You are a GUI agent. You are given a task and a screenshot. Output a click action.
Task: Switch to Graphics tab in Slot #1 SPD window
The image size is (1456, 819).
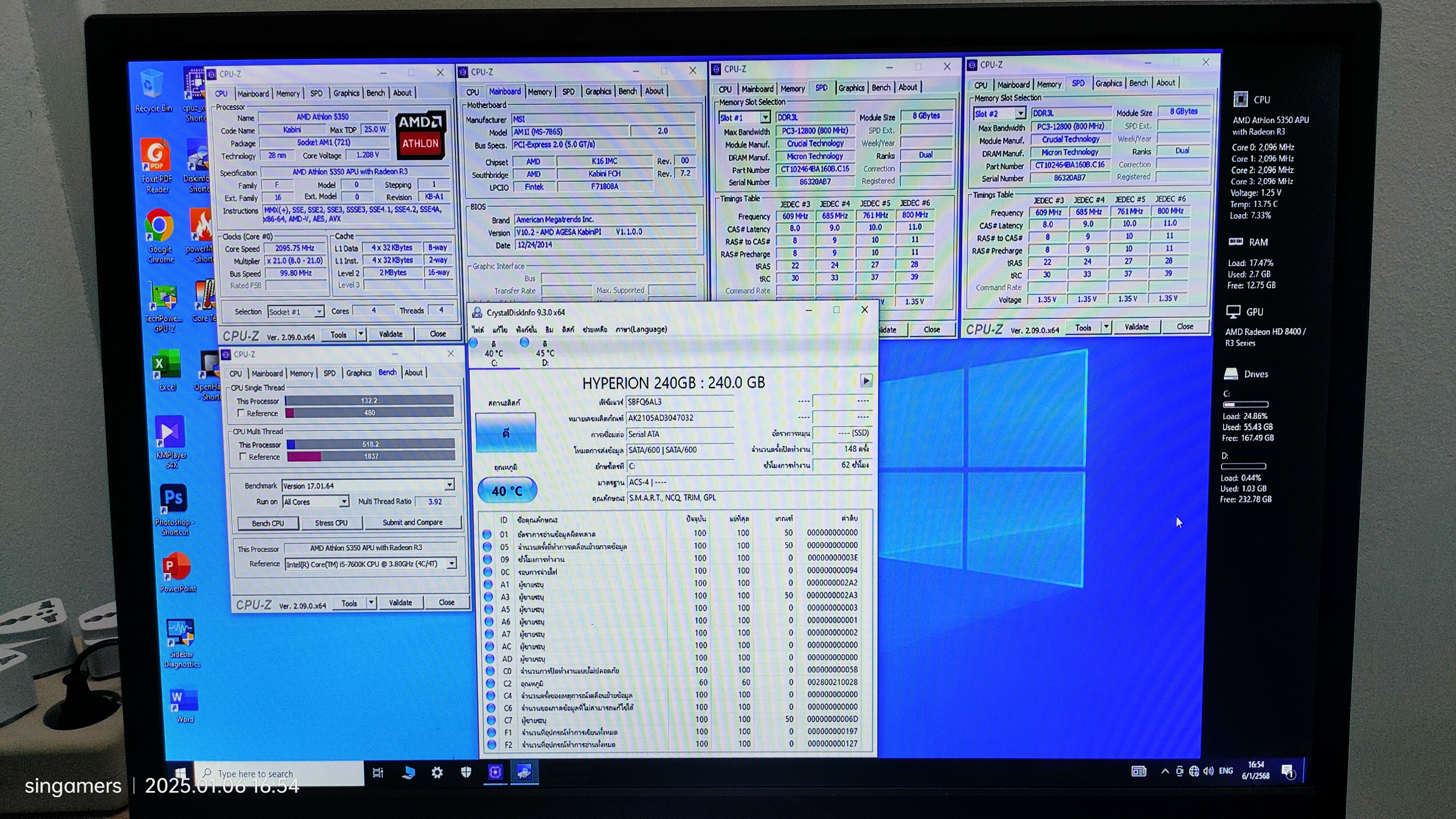[x=851, y=88]
